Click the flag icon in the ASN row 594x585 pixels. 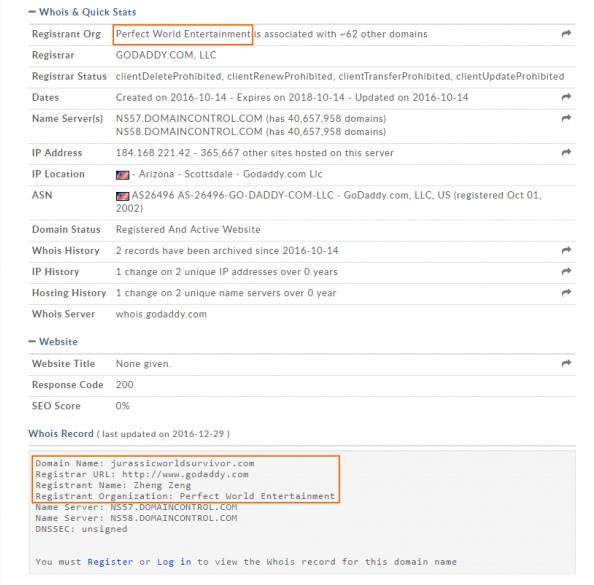pyautogui.click(x=122, y=196)
